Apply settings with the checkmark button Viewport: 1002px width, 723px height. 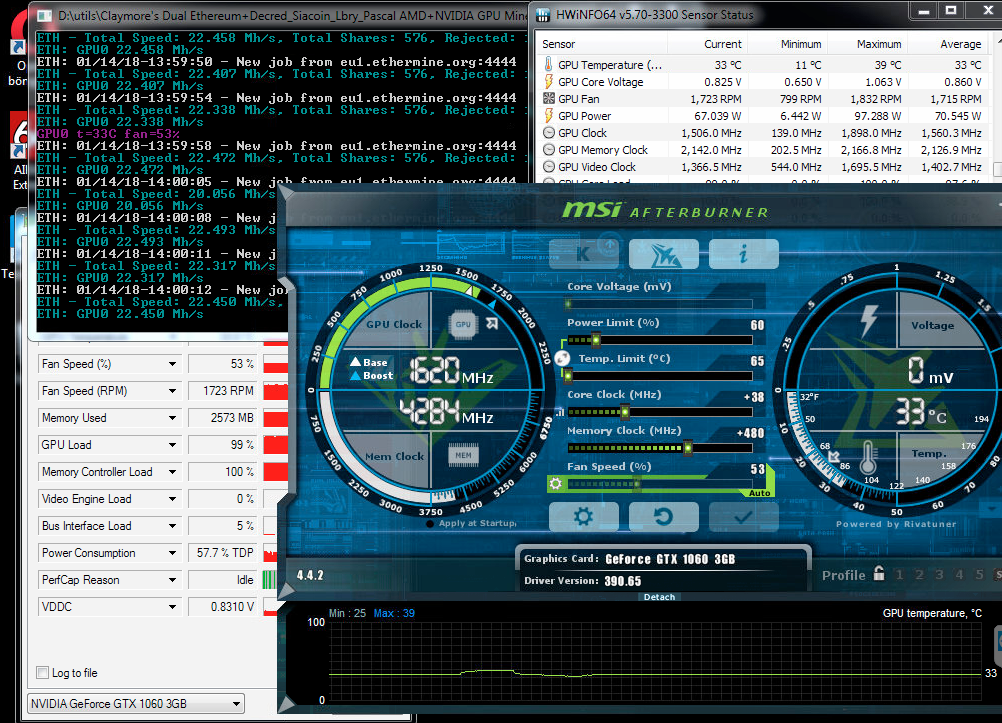tap(744, 517)
